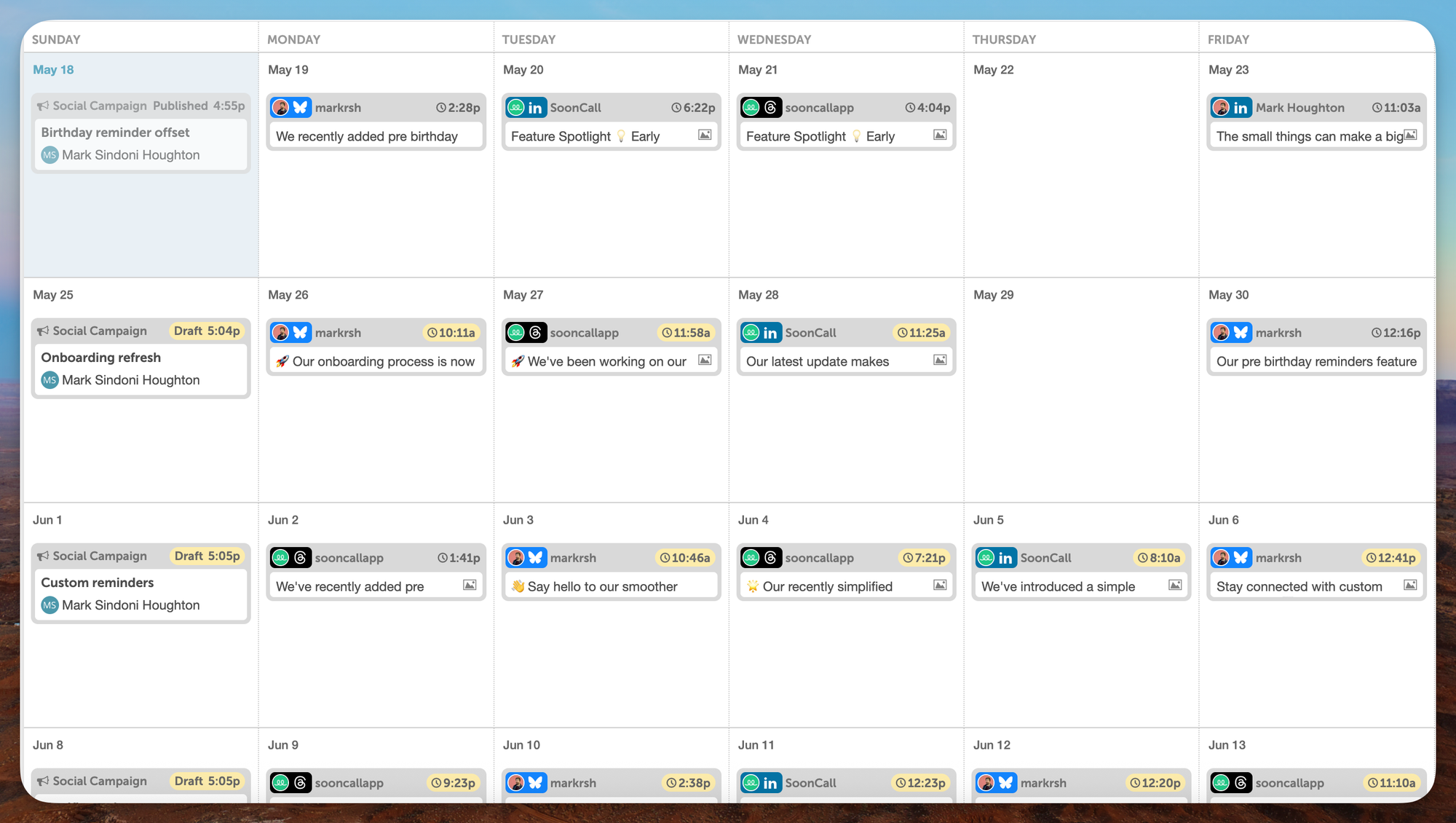Screen dimensions: 1456x823
Task: Click the MONDAY column header
Action: [x=294, y=39]
